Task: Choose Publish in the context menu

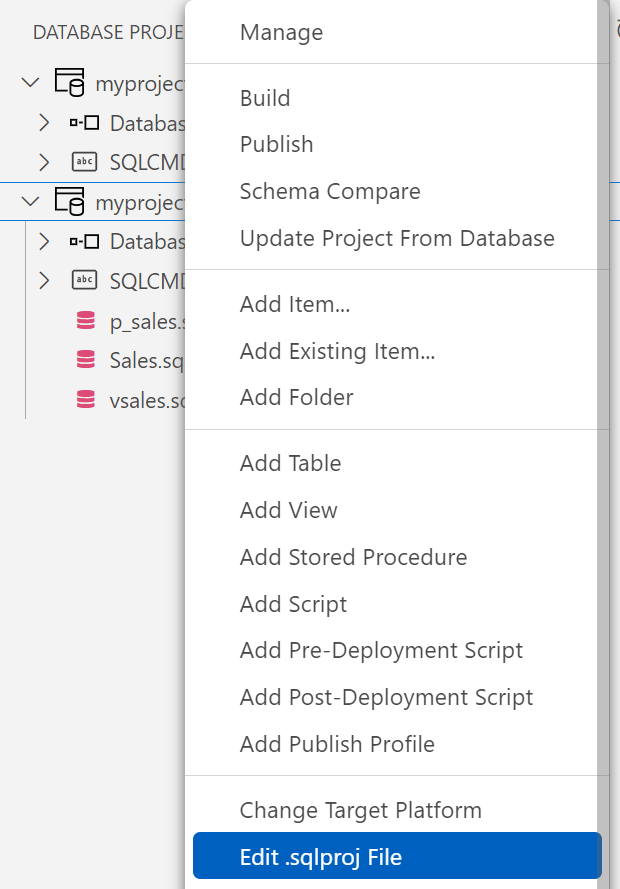Action: 276,144
